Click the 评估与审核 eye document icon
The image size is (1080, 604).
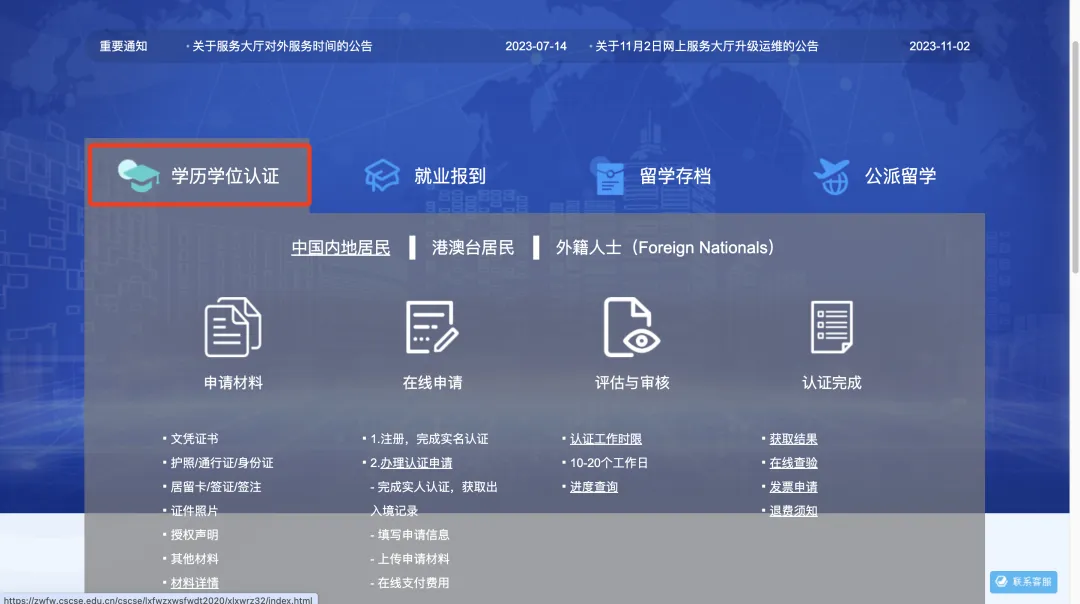click(632, 328)
